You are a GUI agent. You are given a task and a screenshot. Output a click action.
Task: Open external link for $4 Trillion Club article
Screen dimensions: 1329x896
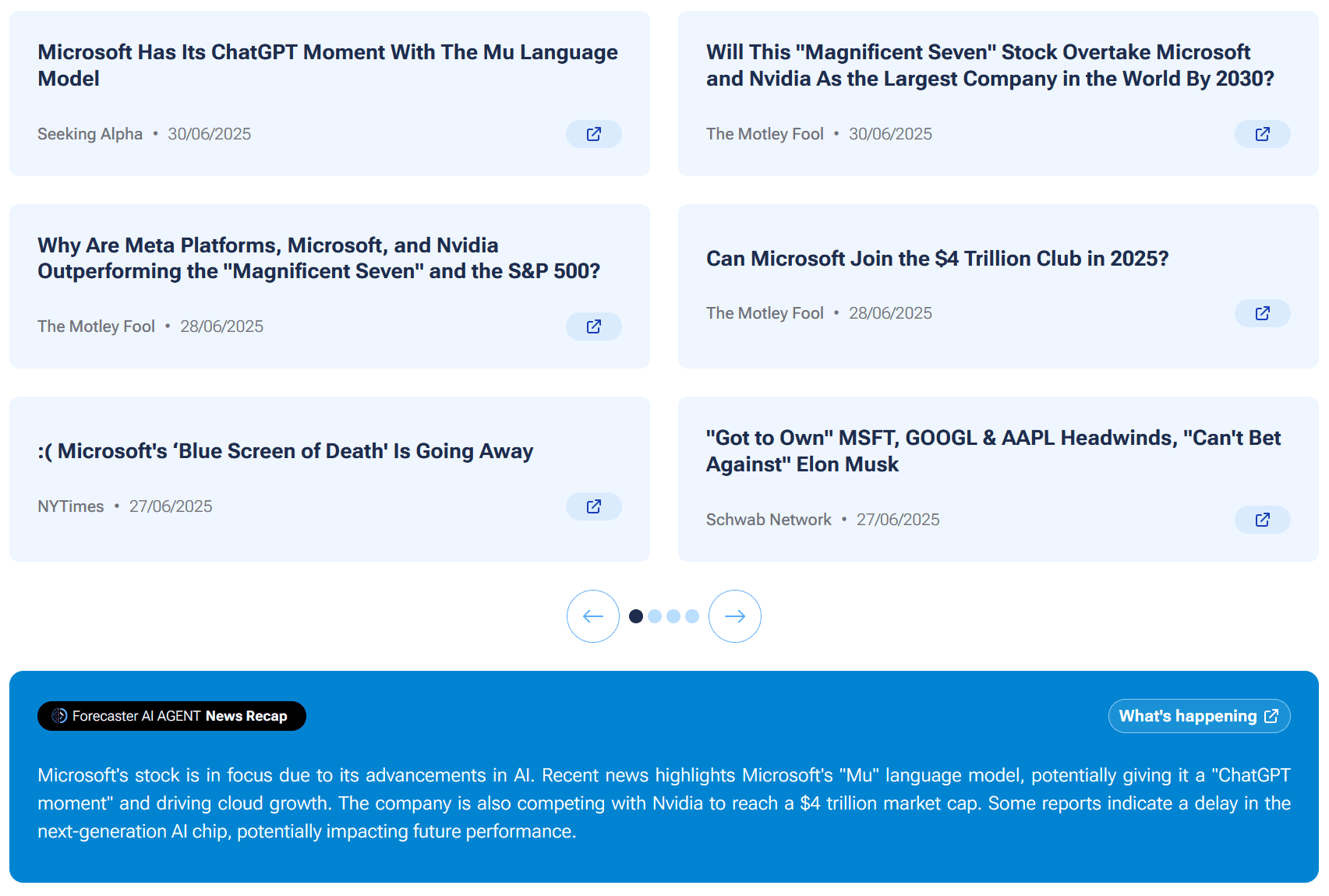click(1261, 313)
